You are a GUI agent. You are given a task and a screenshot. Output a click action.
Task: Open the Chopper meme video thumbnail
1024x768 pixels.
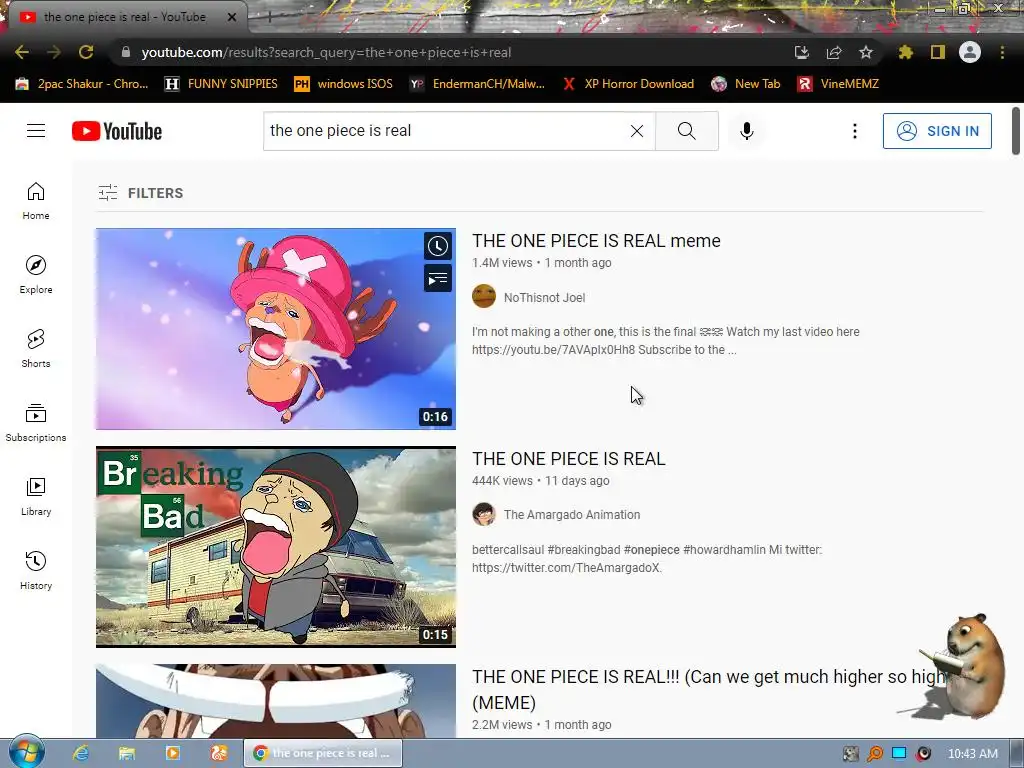coord(276,328)
